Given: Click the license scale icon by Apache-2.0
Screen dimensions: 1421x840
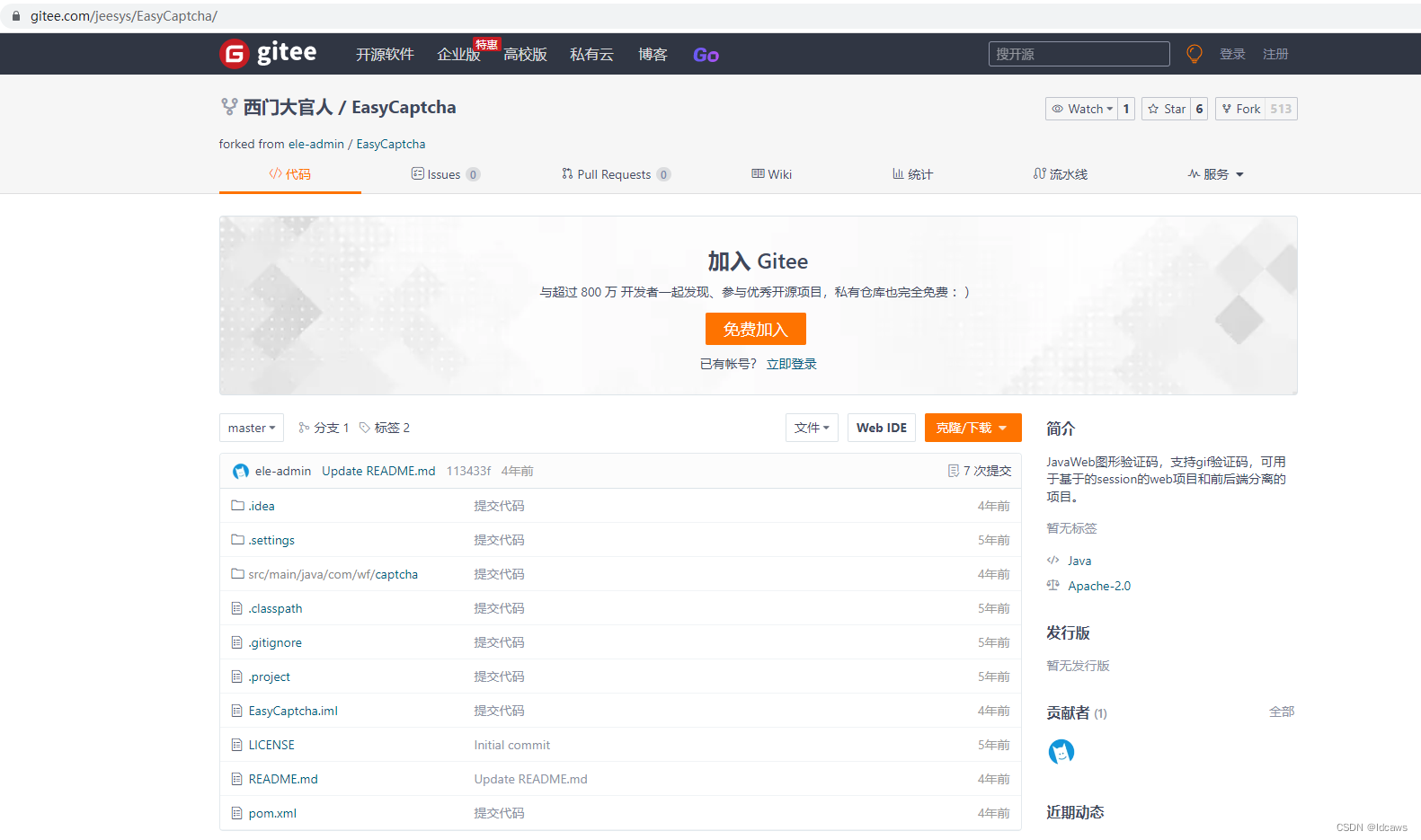Looking at the screenshot, I should 1053,585.
